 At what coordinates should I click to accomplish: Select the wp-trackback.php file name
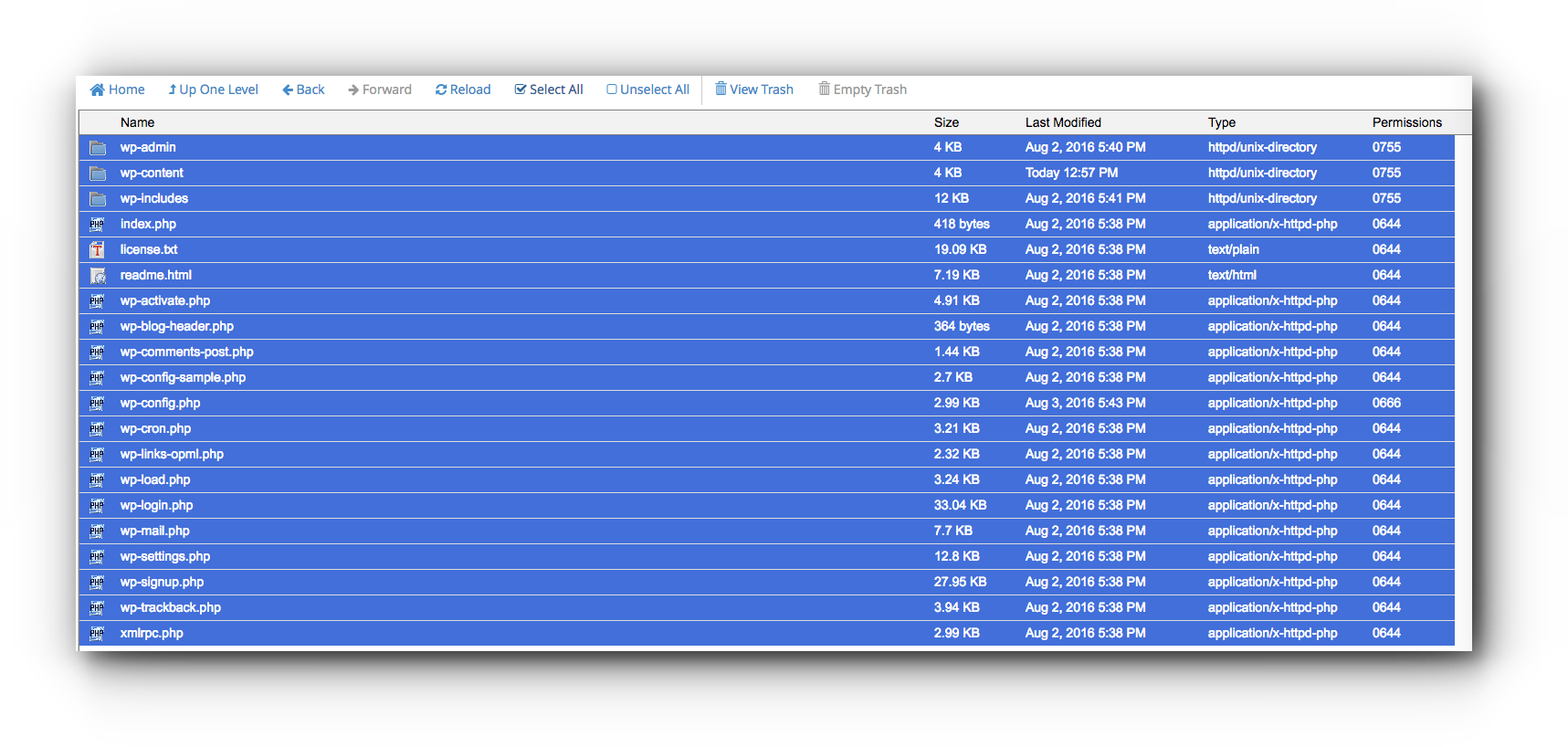click(171, 607)
